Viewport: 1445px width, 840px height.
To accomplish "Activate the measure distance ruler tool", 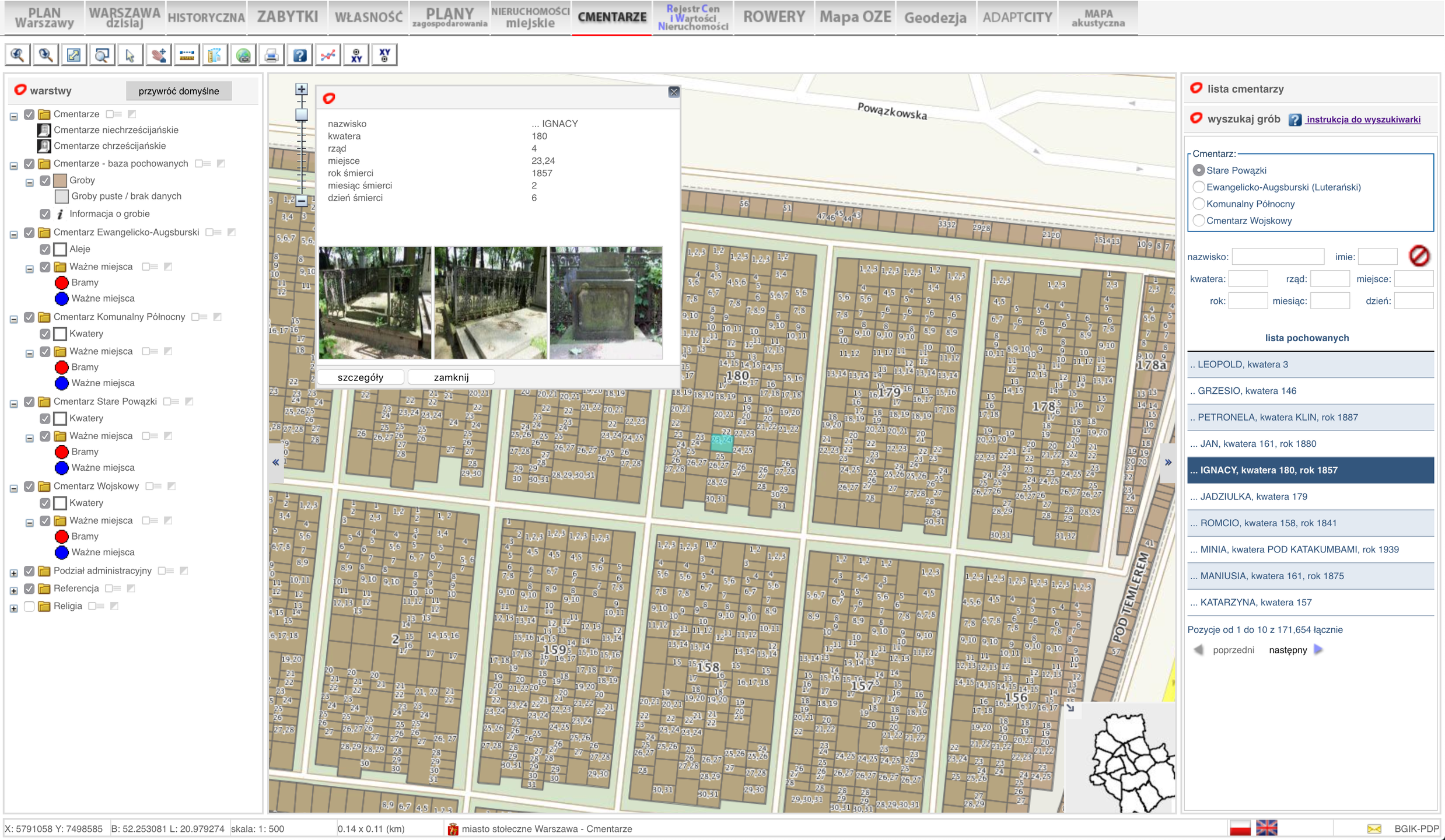I will [x=187, y=55].
